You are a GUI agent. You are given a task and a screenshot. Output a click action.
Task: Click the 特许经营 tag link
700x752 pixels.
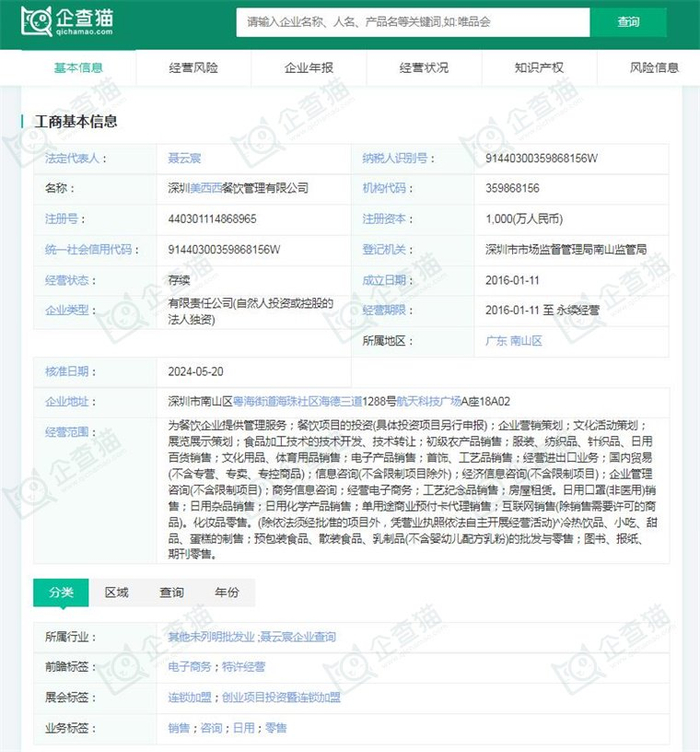point(244,667)
